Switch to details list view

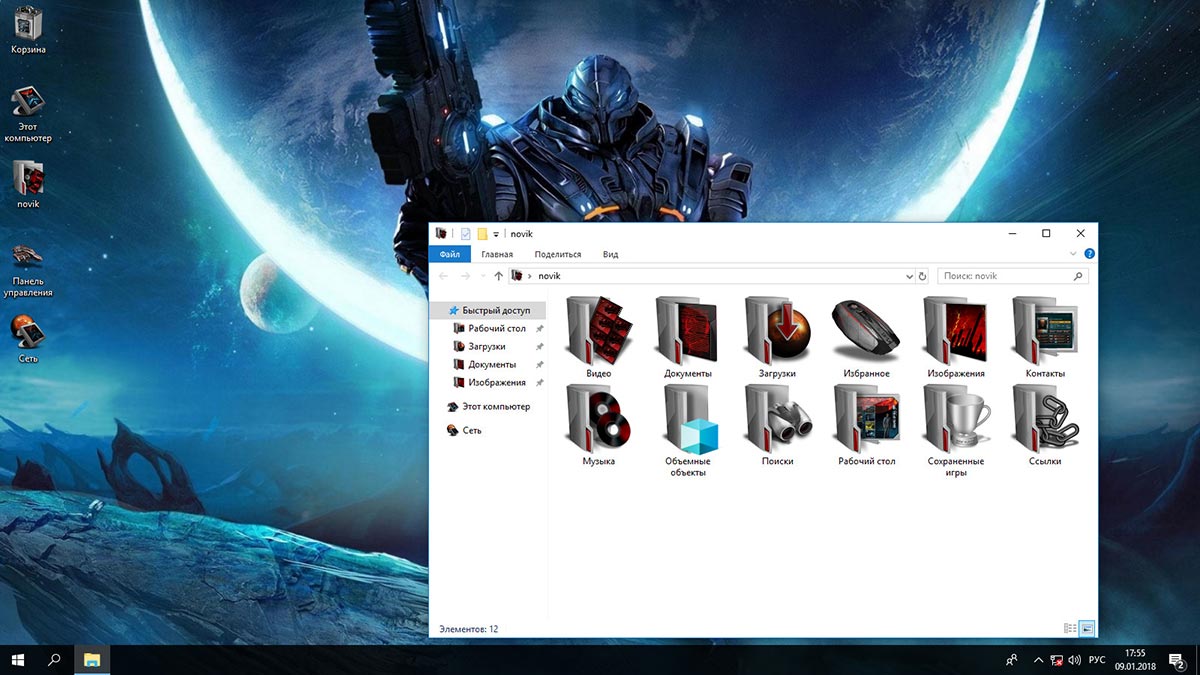pos(1070,628)
